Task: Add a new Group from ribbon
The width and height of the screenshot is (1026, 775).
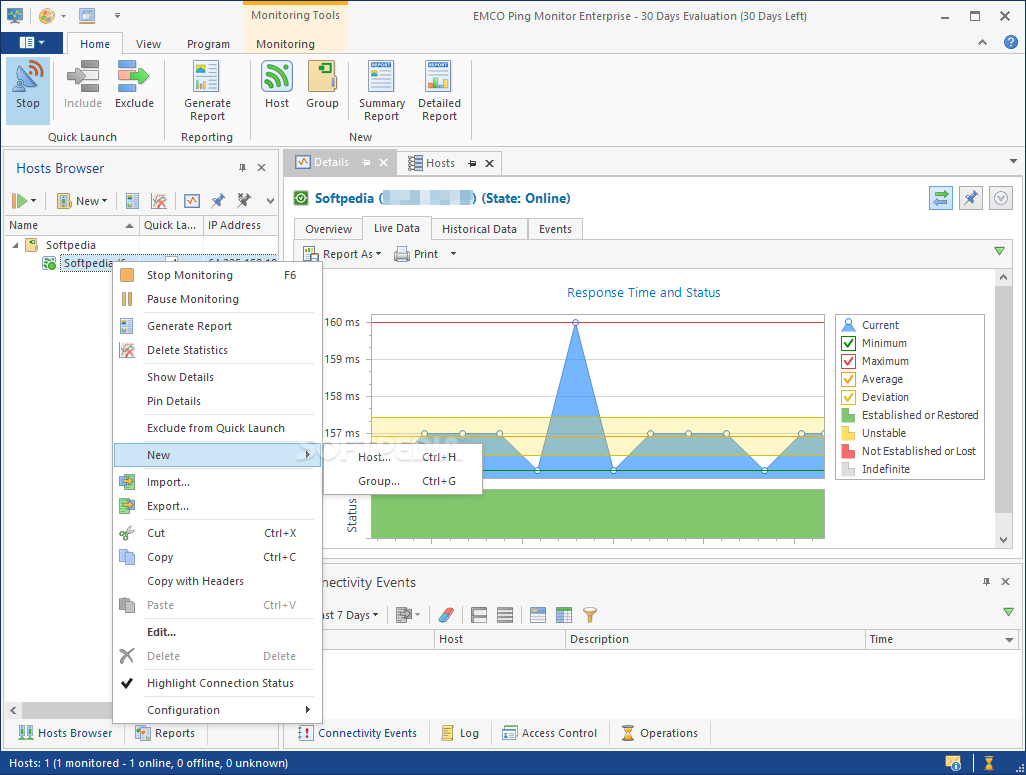Action: point(322,85)
